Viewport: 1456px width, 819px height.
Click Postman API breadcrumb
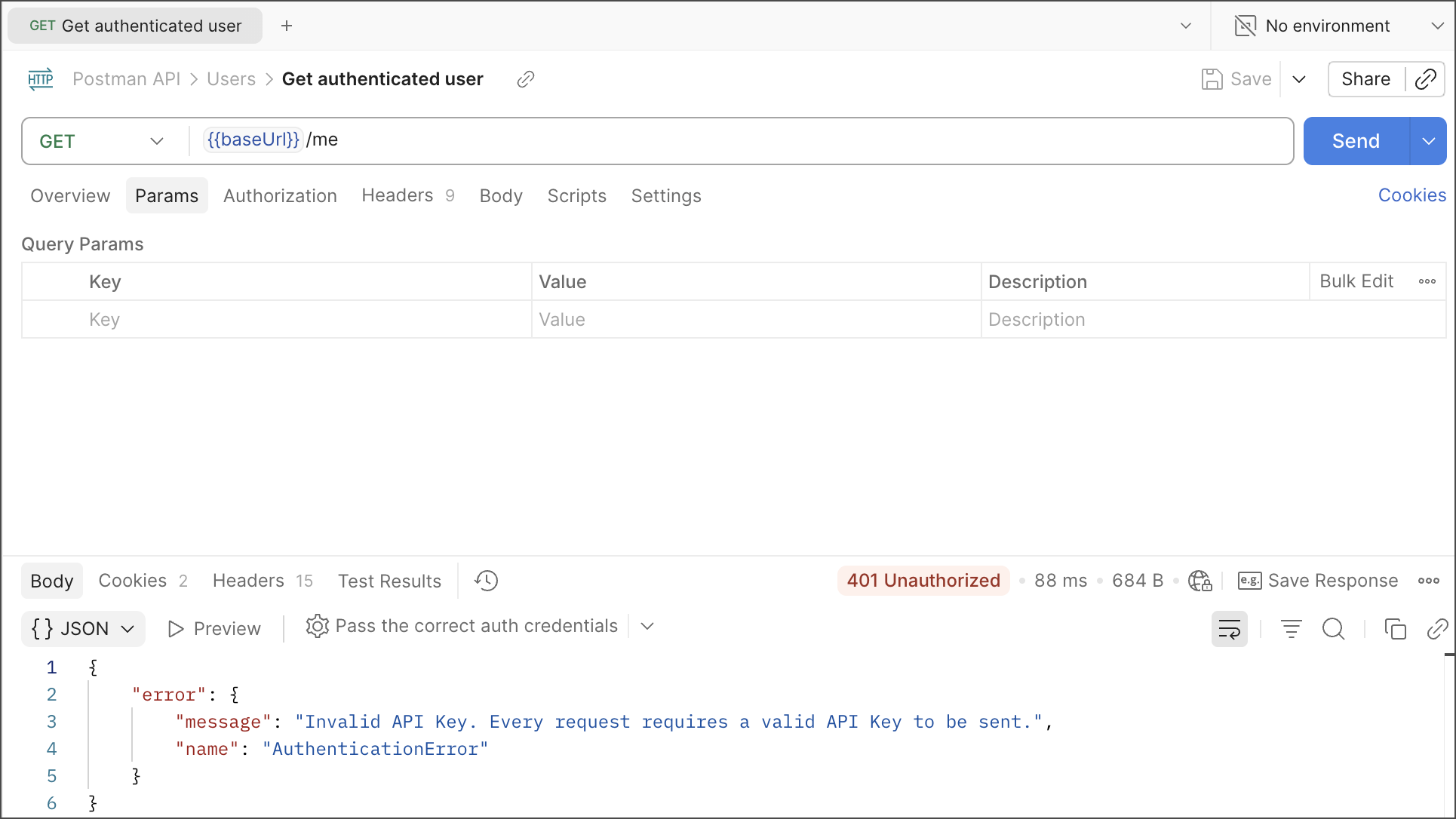[126, 79]
